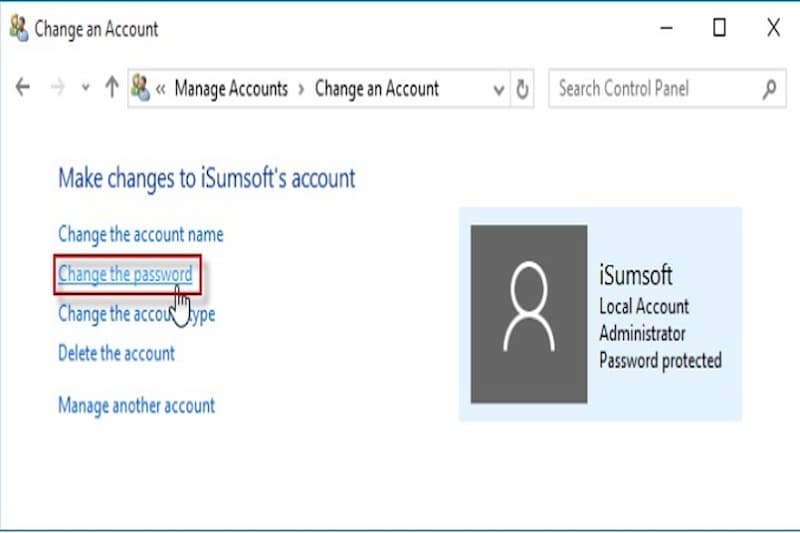Select Manage Accounts in the breadcrumb
Screen dimensions: 800x533
(231, 89)
